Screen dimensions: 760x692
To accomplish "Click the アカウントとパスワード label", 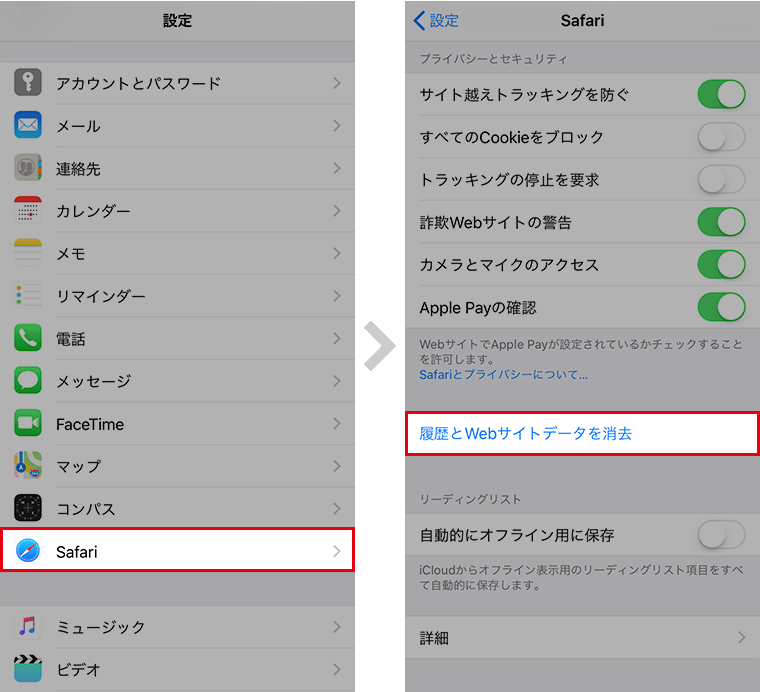I will coord(139,83).
